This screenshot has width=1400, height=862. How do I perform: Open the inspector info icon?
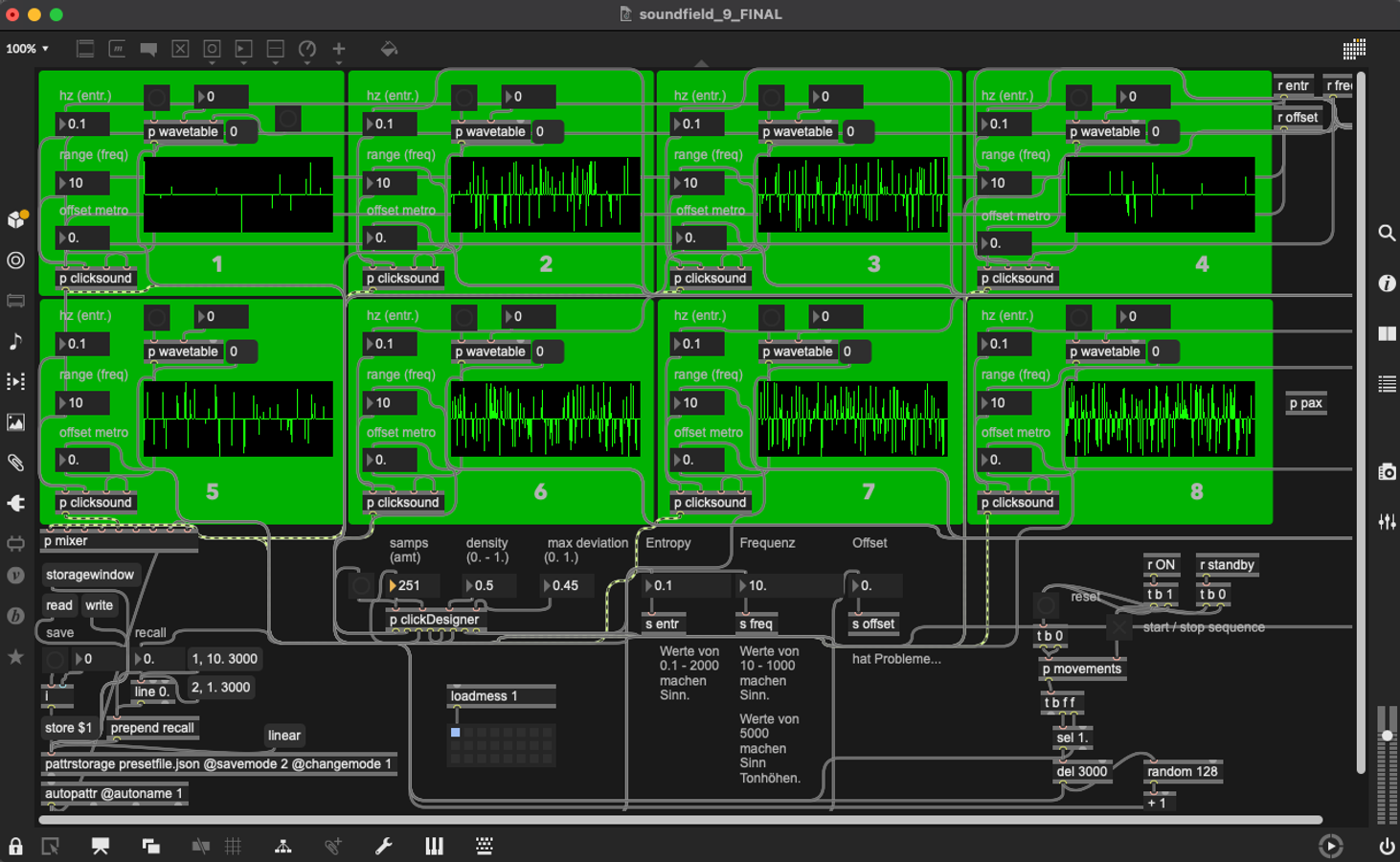[1386, 284]
